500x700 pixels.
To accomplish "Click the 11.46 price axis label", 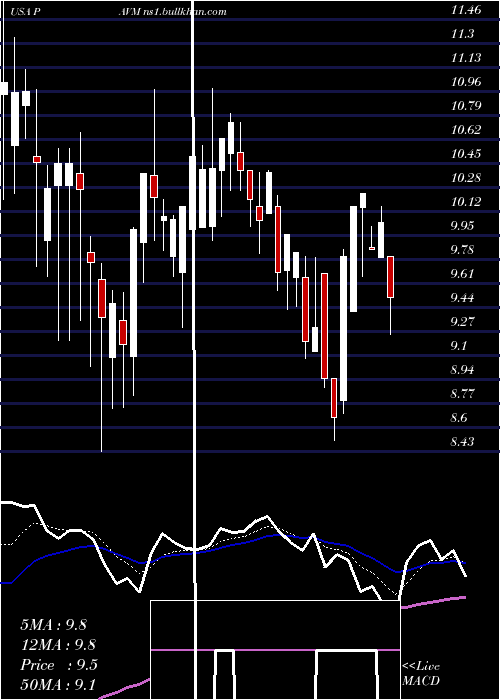I will click(x=466, y=9).
